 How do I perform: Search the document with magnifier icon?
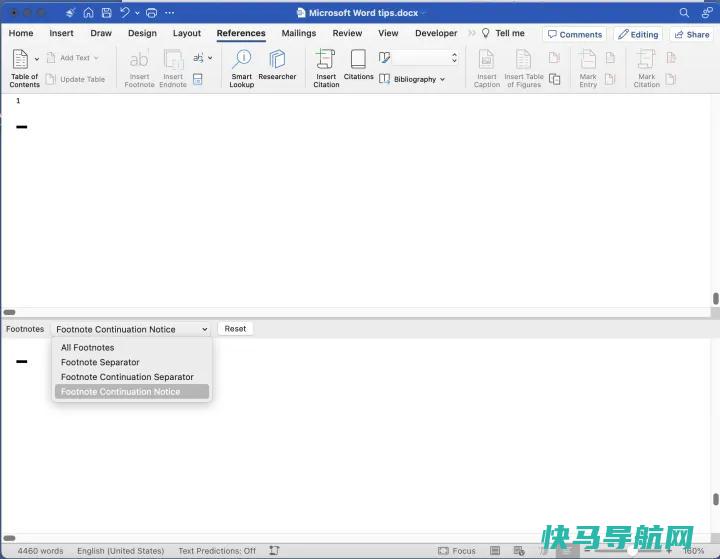(684, 13)
